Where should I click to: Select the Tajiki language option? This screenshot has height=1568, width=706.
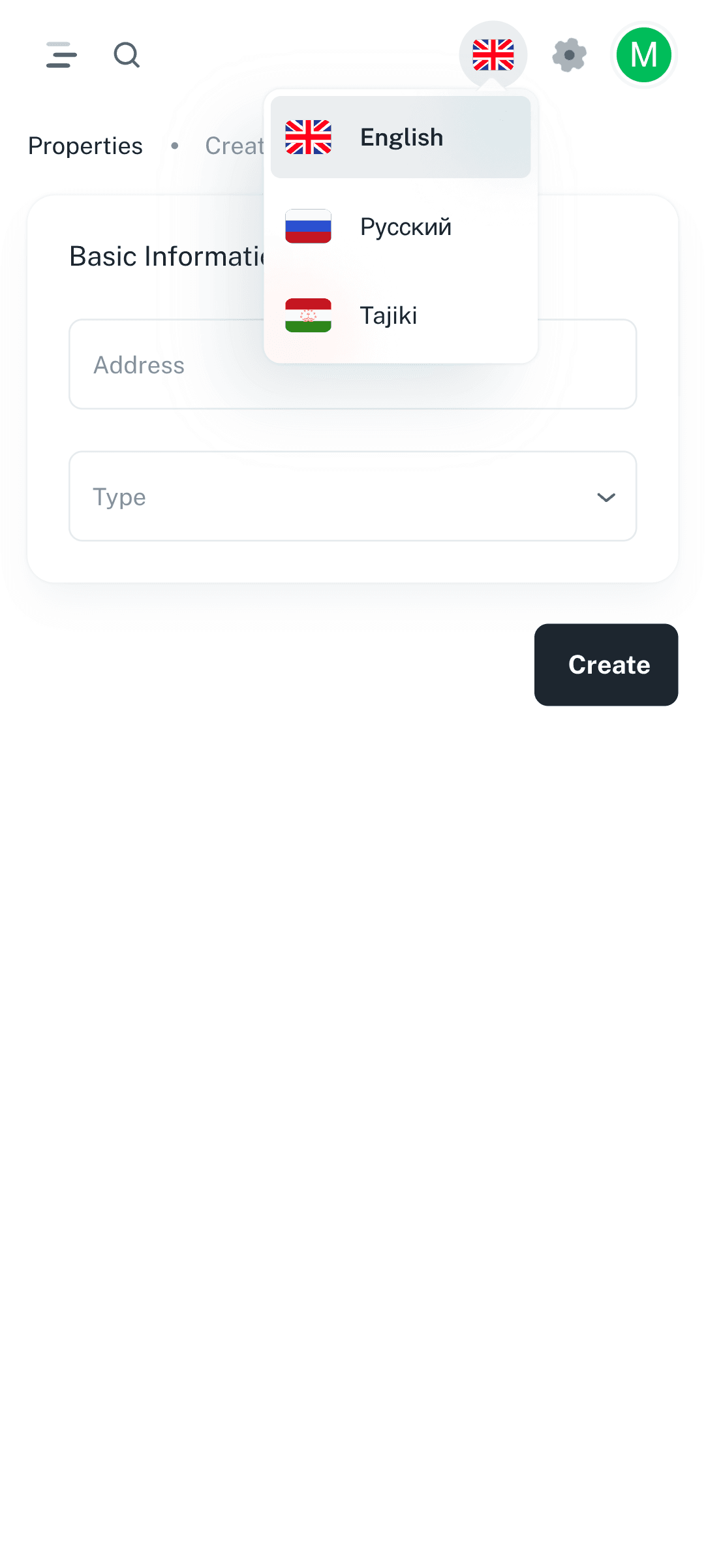(389, 316)
